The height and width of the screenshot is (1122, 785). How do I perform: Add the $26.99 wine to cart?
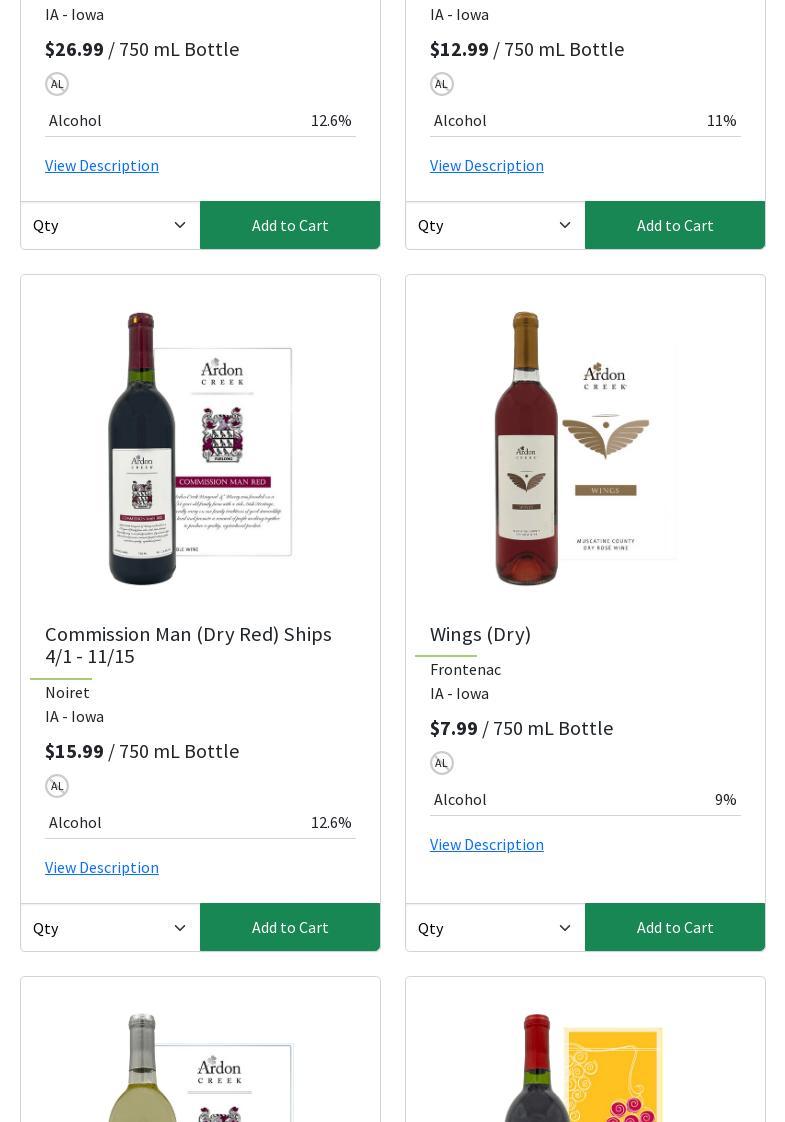click(x=290, y=225)
